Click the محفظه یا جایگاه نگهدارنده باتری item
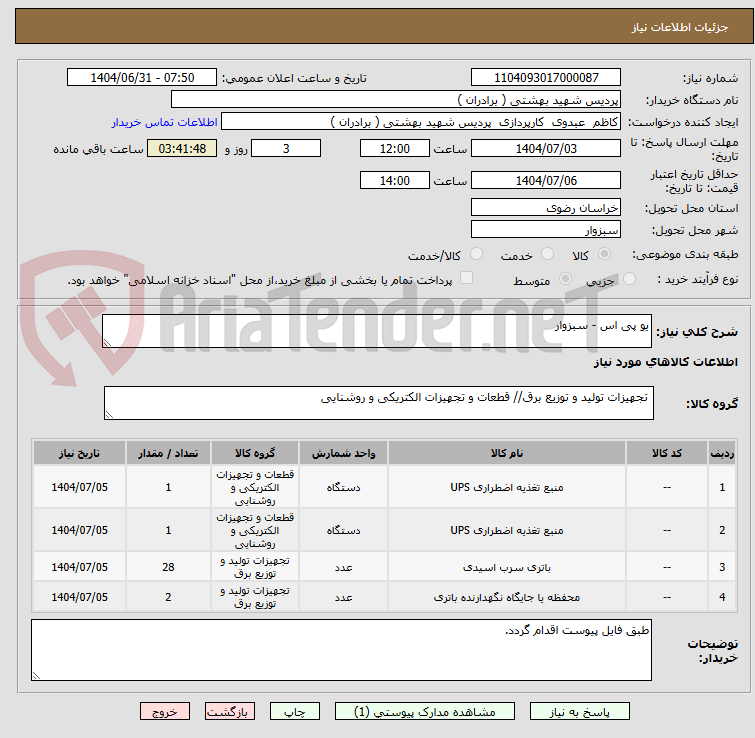This screenshot has width=755, height=738. [x=507, y=597]
